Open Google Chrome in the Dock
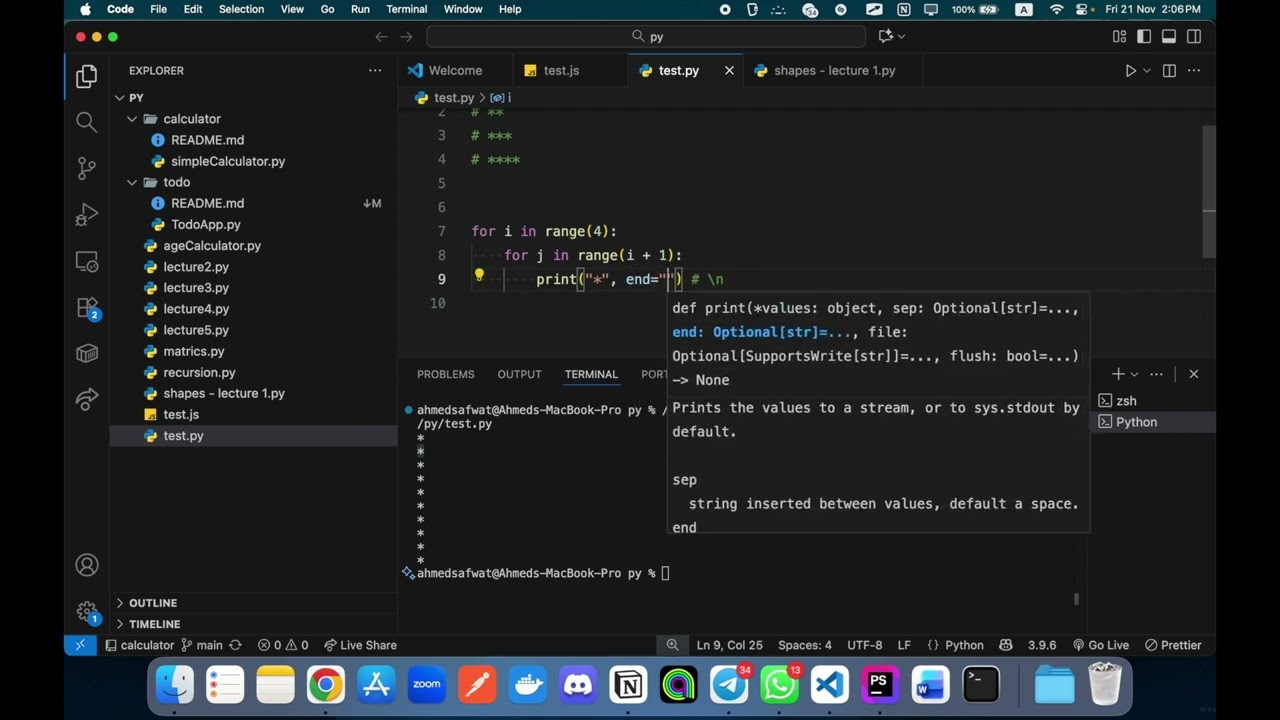The height and width of the screenshot is (720, 1280). point(325,685)
